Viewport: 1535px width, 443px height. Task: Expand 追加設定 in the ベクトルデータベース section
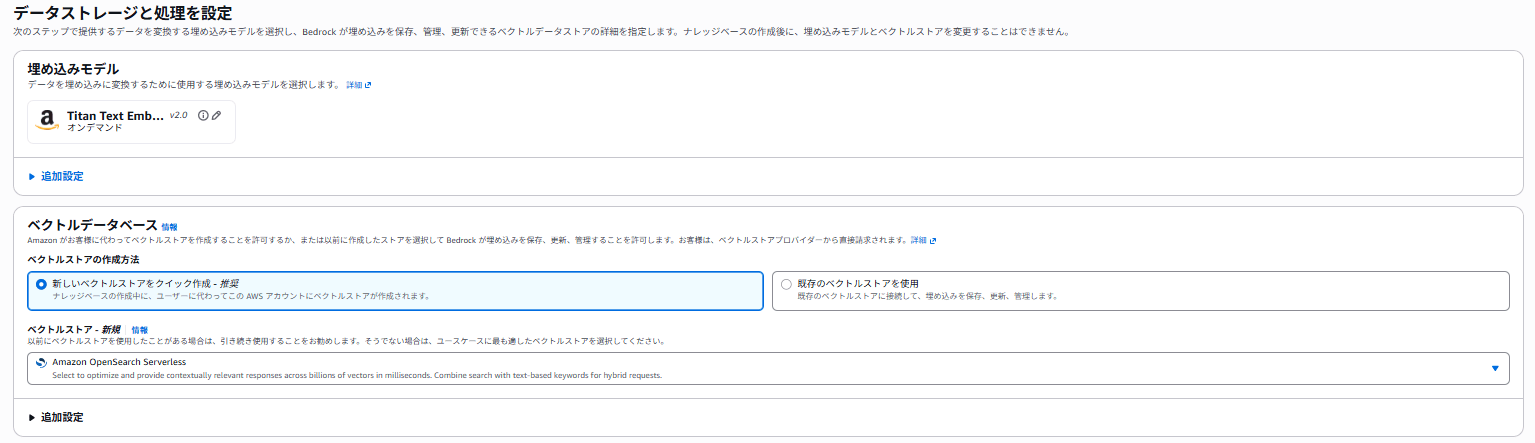(x=56, y=417)
